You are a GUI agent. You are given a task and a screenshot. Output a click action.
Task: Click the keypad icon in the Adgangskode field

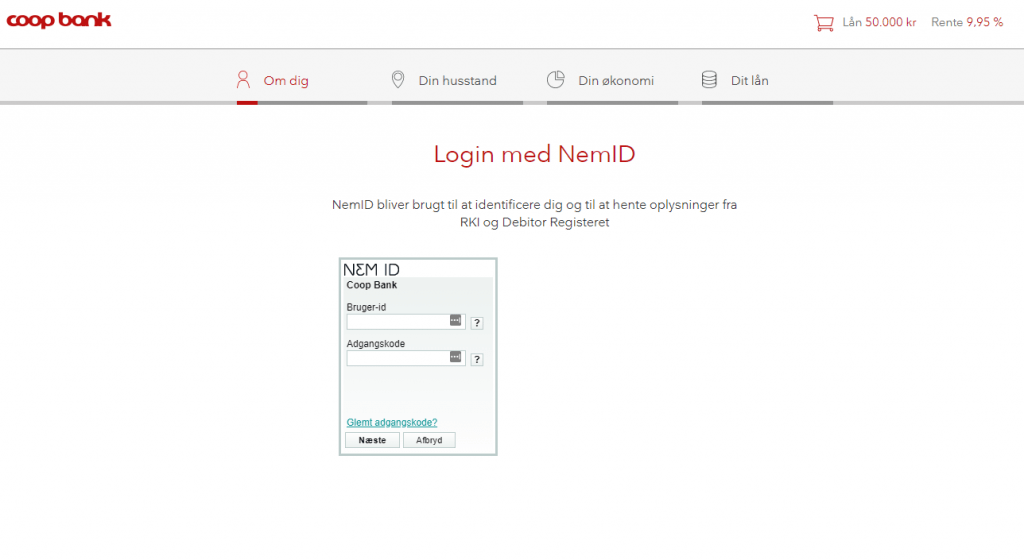coord(455,357)
